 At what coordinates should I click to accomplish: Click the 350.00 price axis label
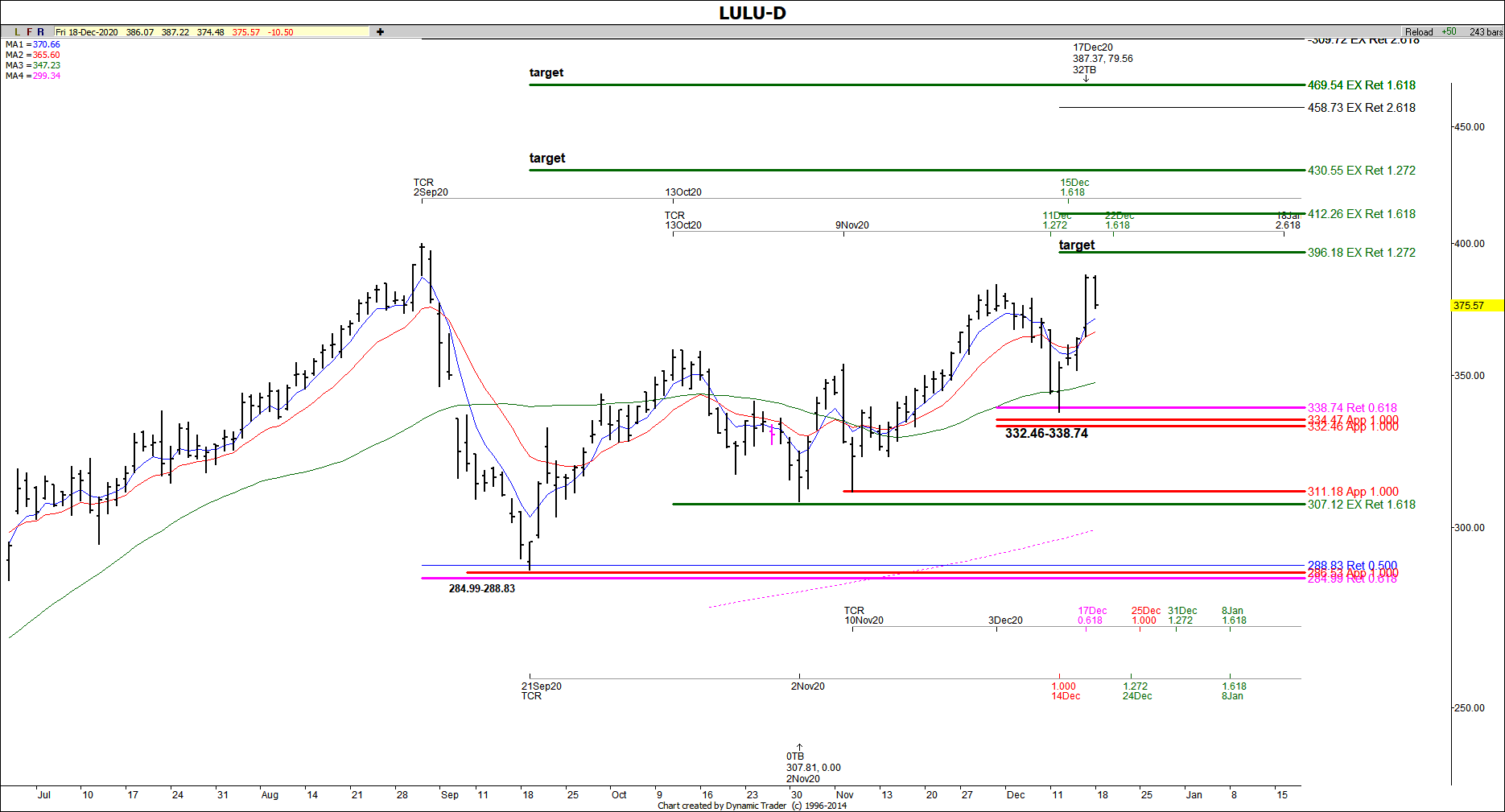tap(1470, 376)
